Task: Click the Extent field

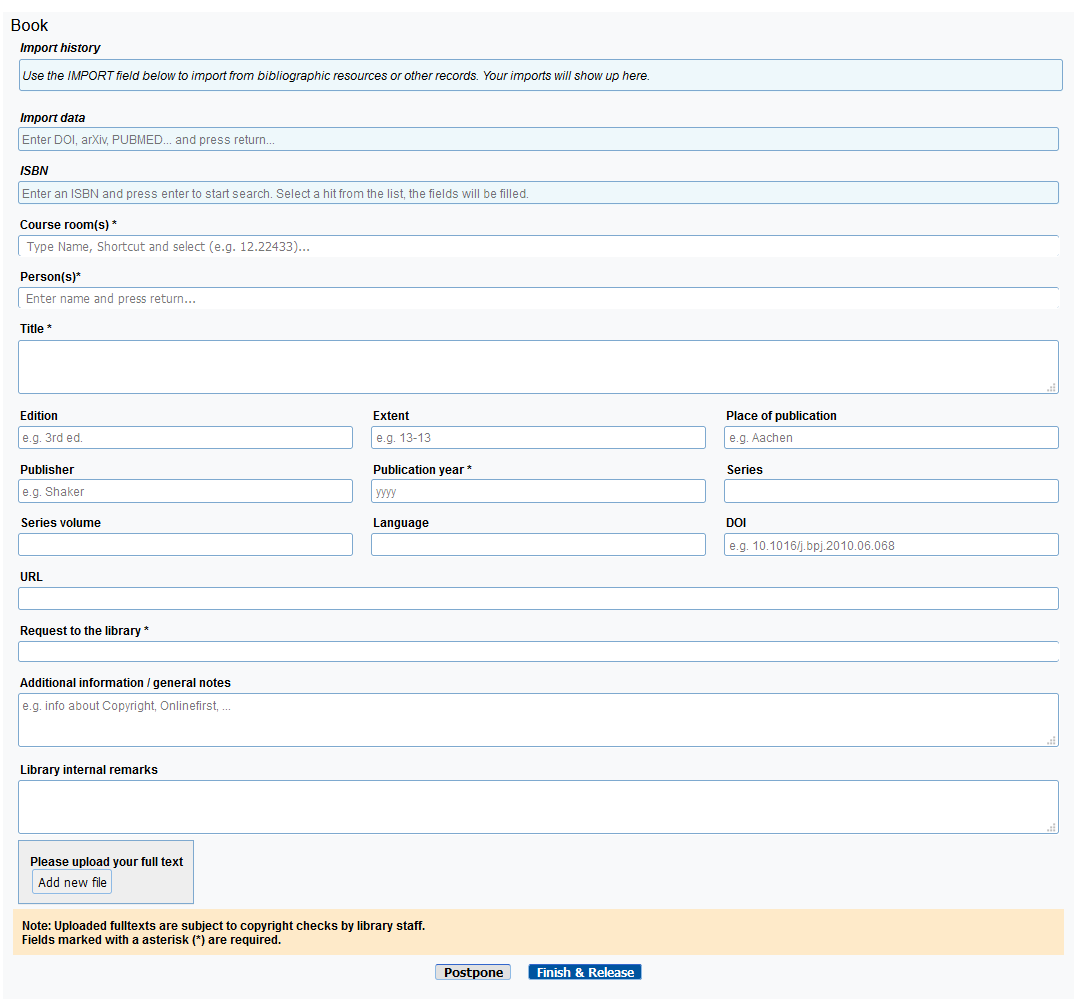Action: (x=538, y=437)
